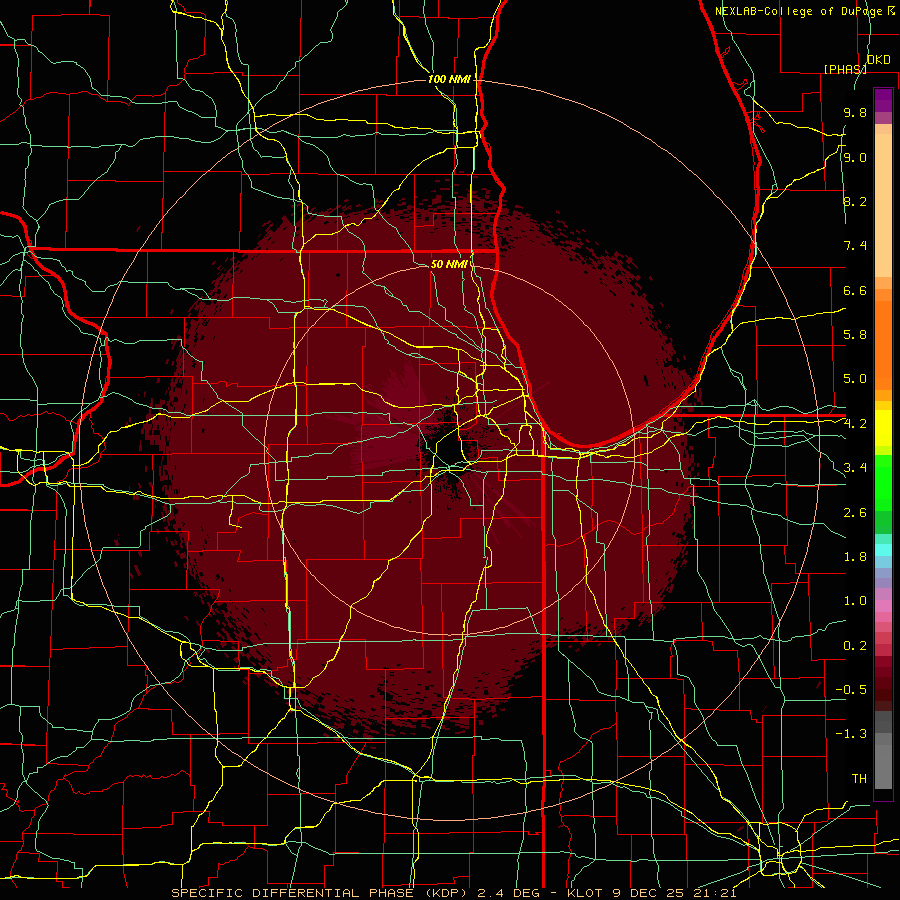The height and width of the screenshot is (900, 900).
Task: Click the [PHAS] legend header
Action: tap(845, 69)
